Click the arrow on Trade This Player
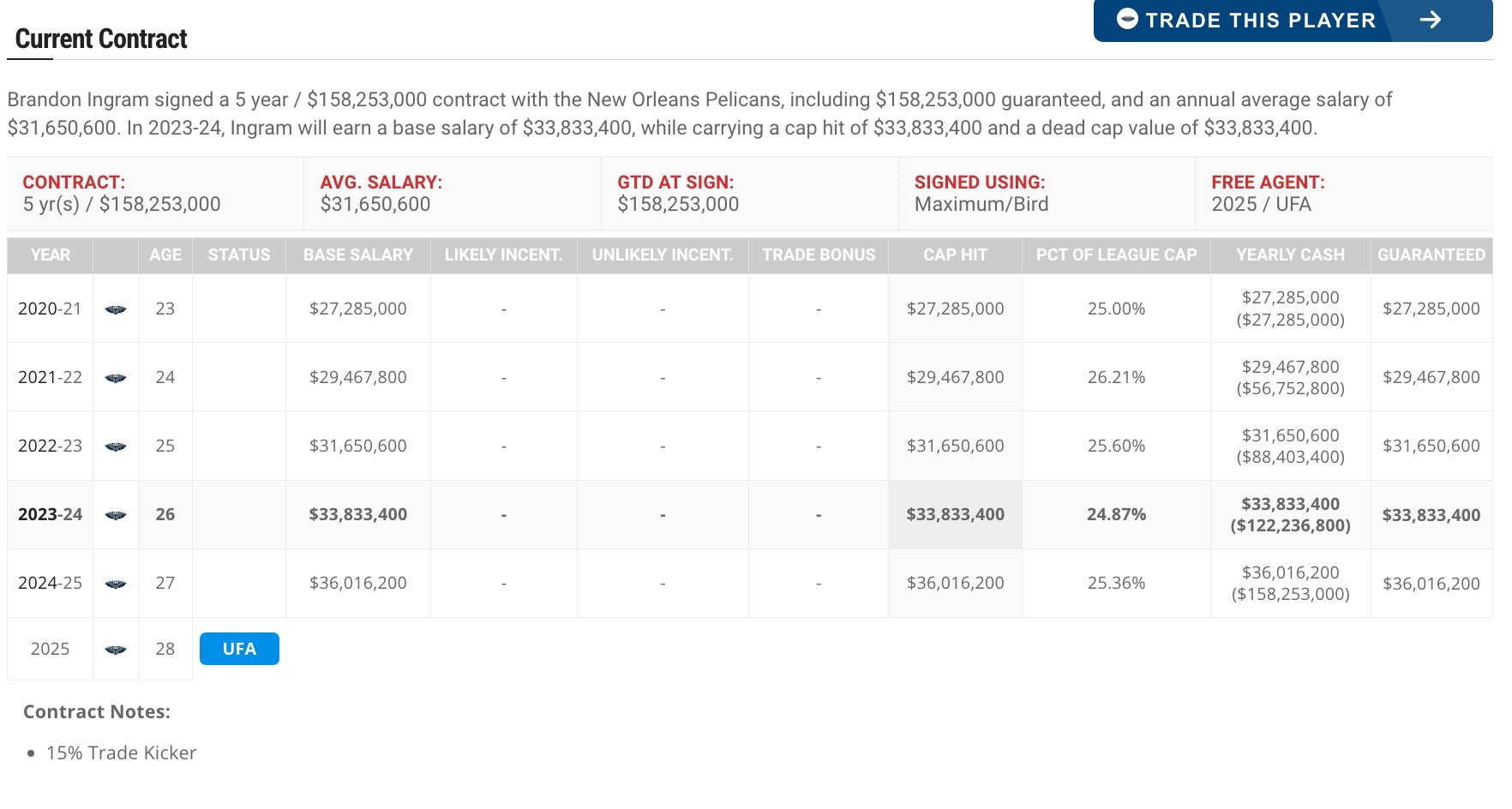 pos(1430,20)
